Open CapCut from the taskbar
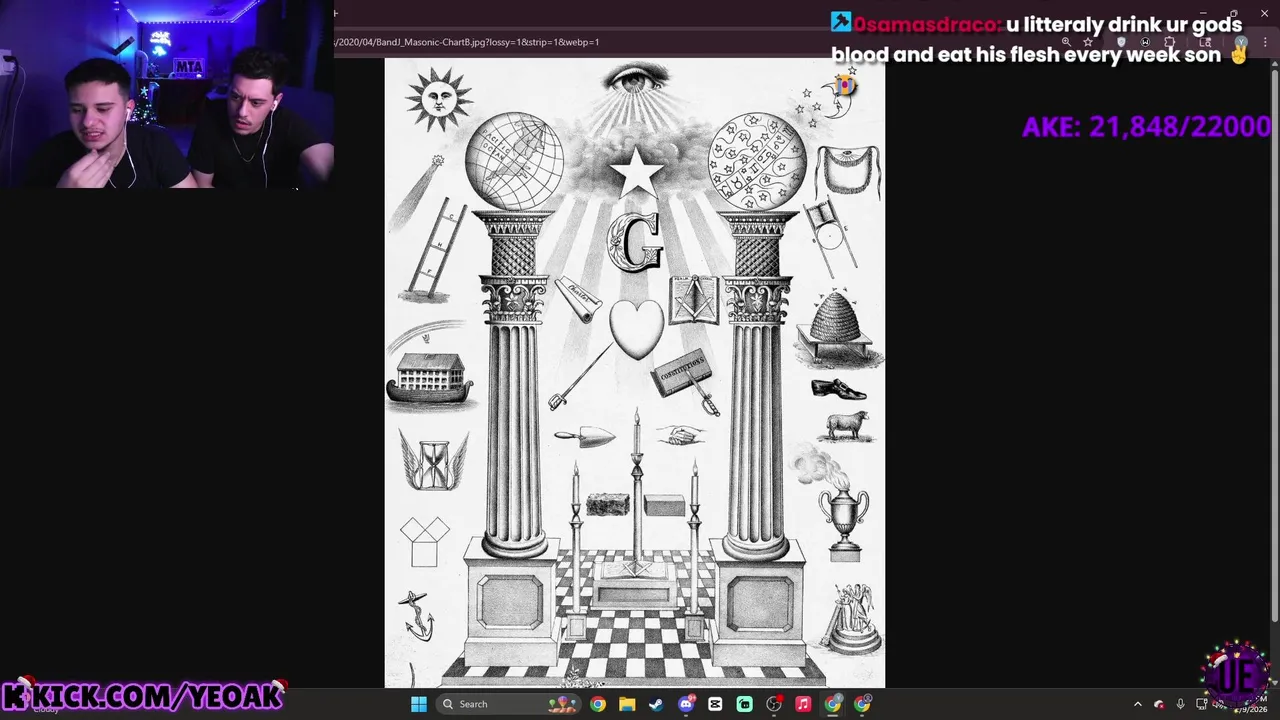This screenshot has height=720, width=1280. 715,704
